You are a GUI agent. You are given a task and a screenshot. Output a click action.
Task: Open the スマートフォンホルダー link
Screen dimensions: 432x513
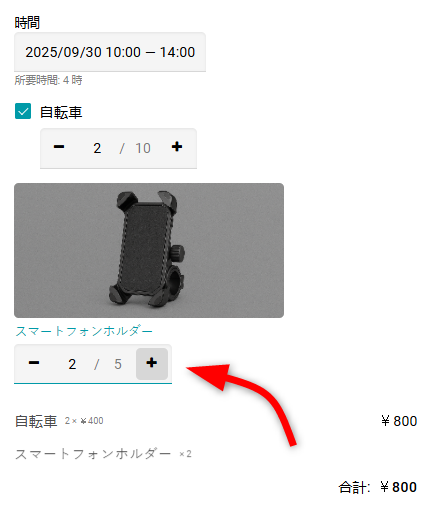click(x=84, y=331)
